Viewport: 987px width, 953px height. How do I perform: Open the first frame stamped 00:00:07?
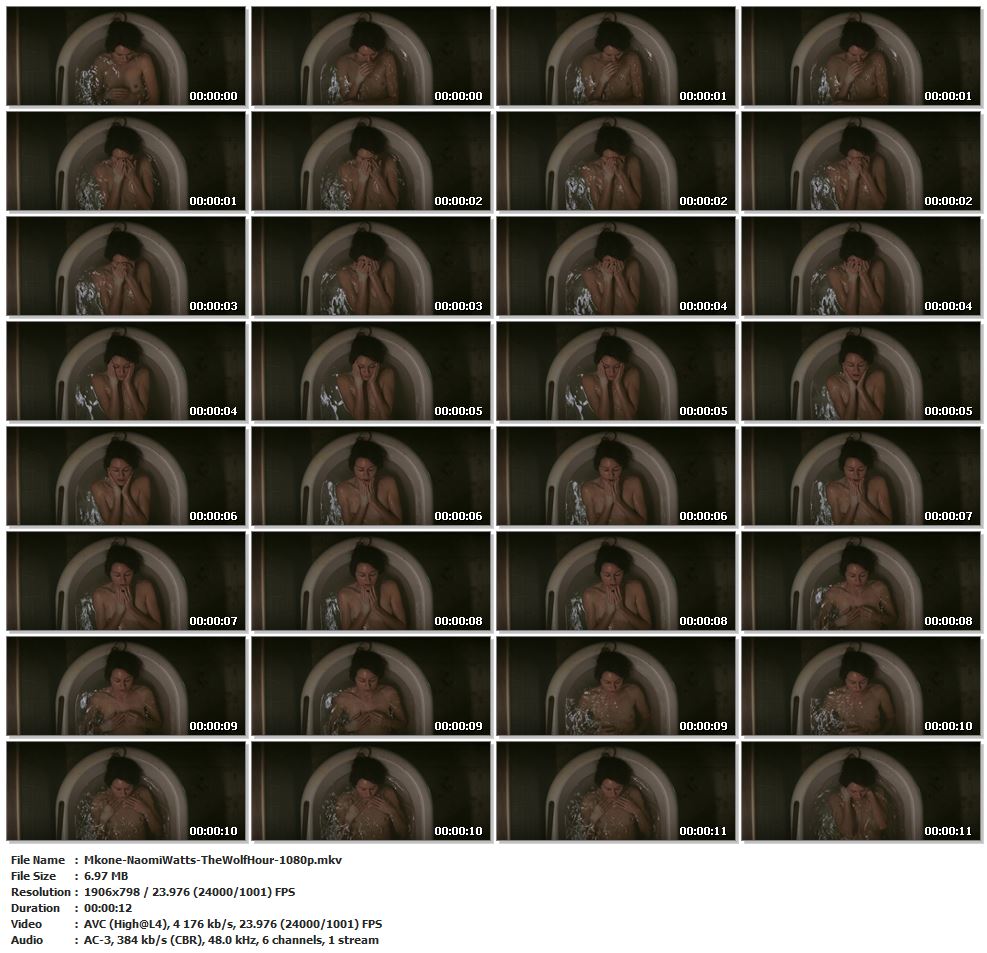click(x=860, y=476)
